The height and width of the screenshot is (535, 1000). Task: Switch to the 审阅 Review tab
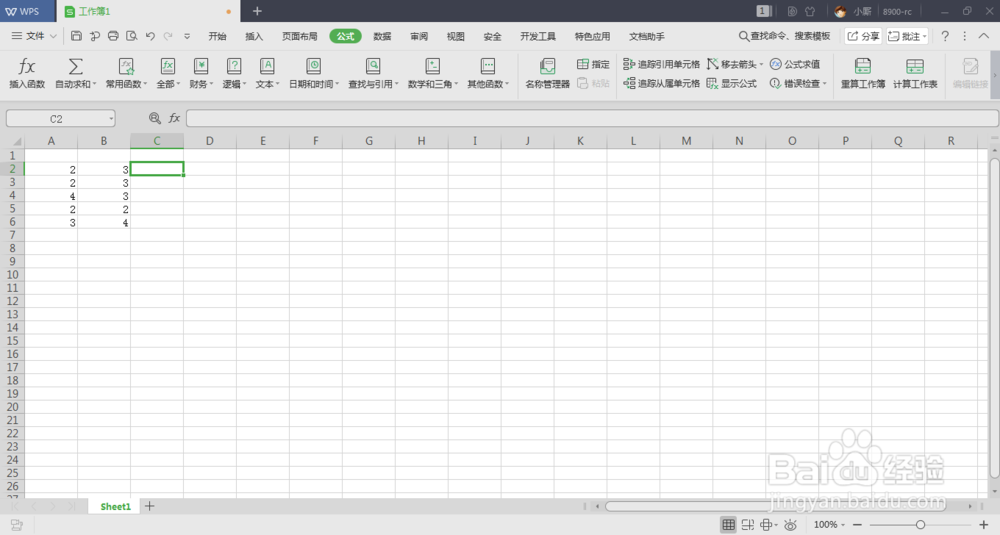click(x=419, y=36)
